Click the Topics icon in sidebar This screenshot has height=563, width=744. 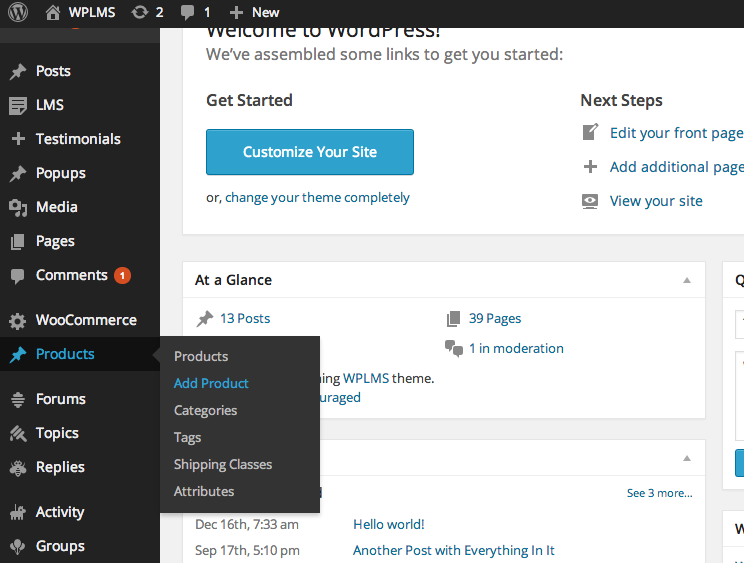(x=18, y=433)
